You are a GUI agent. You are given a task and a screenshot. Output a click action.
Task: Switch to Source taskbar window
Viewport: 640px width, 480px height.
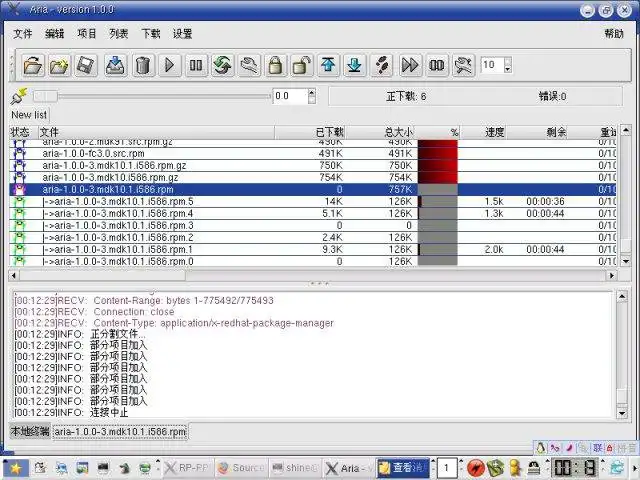click(x=240, y=468)
